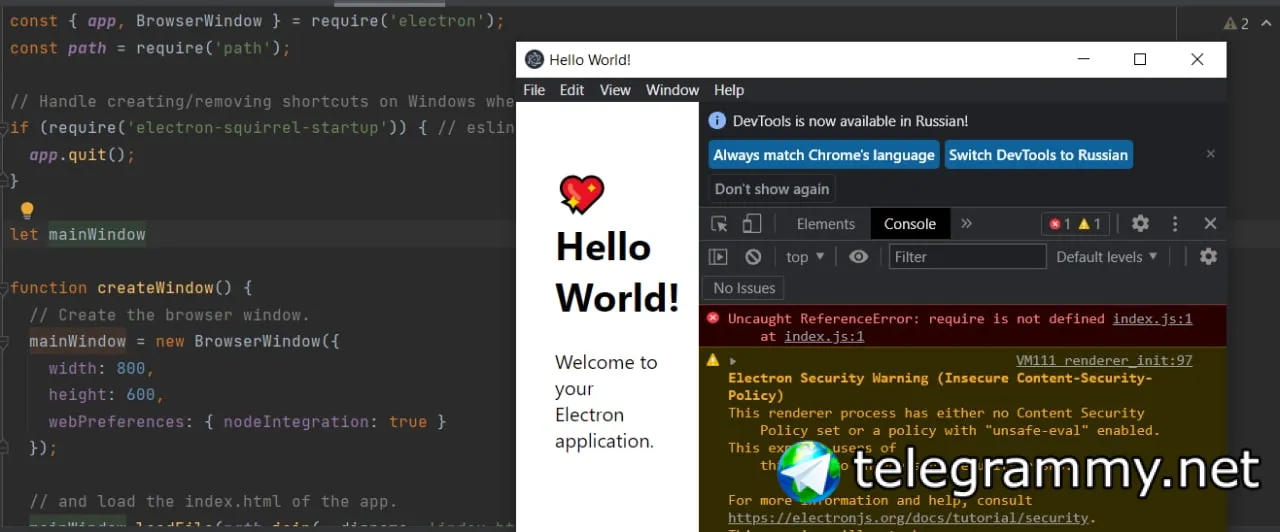Viewport: 1280px width, 532px height.
Task: Open the Help menu in Hello World window
Action: [x=729, y=90]
